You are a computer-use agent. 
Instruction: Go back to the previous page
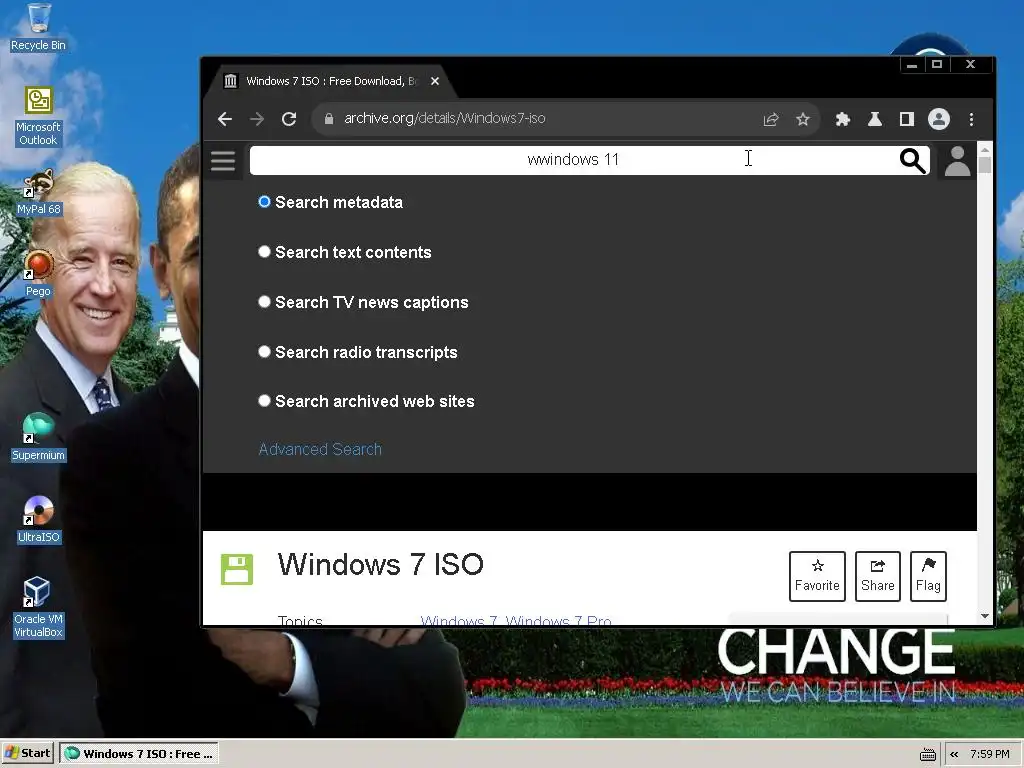point(225,119)
